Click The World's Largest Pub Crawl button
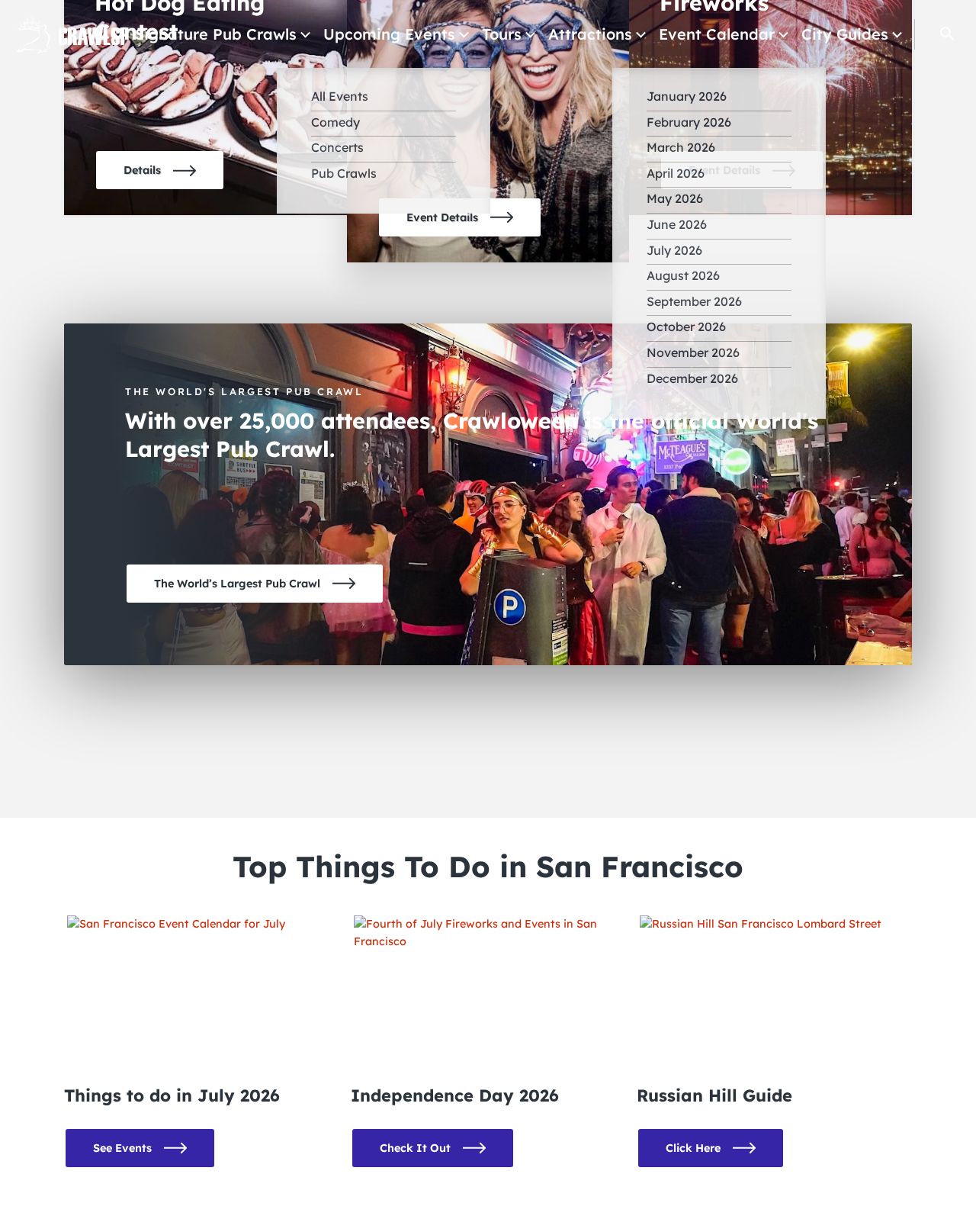Screen dimensions: 976x1232 [255, 584]
